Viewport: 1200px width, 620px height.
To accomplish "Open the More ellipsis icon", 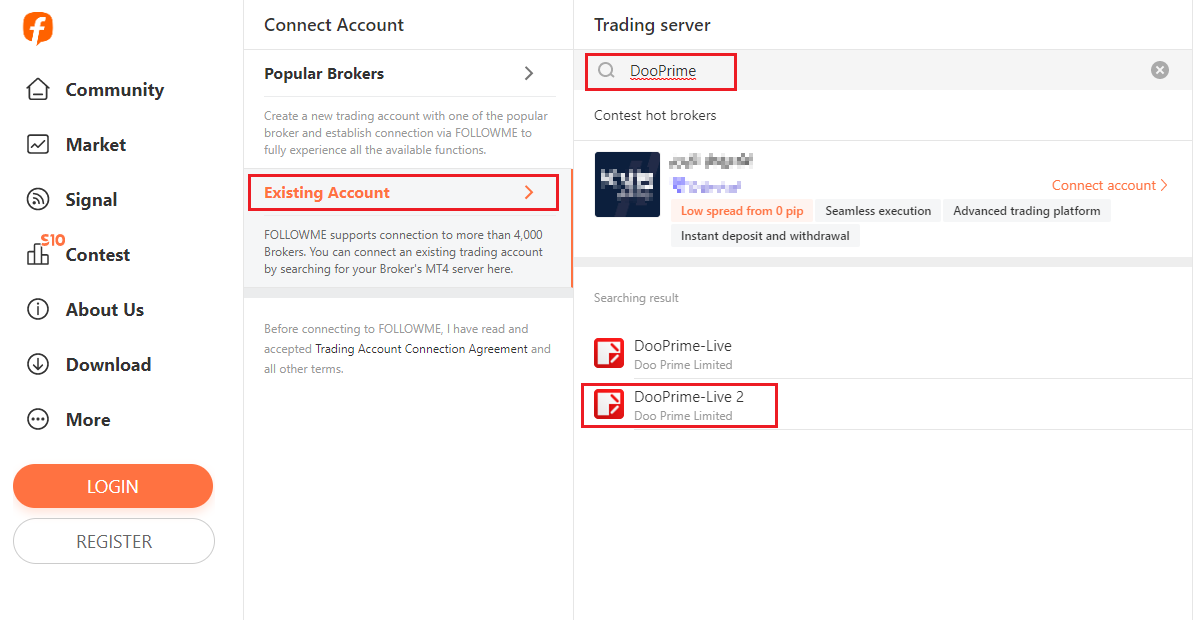I will [38, 419].
